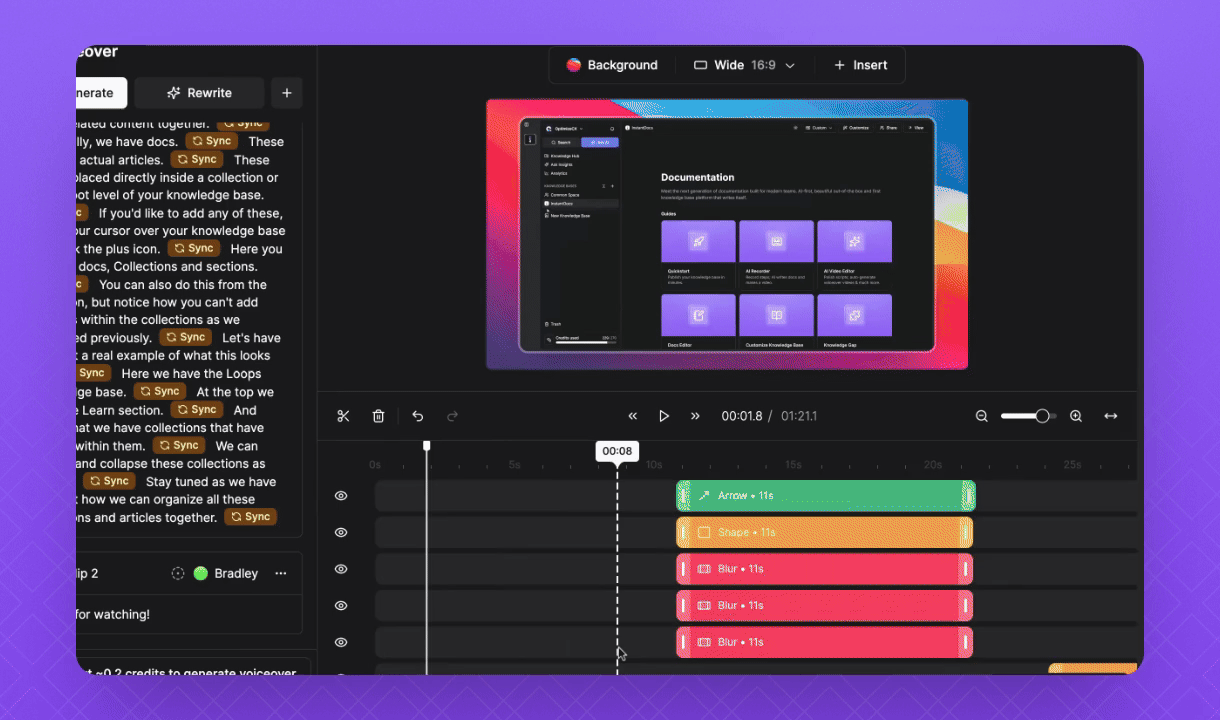Toggle visibility of first Blur track
This screenshot has width=1220, height=720.
tap(341, 569)
